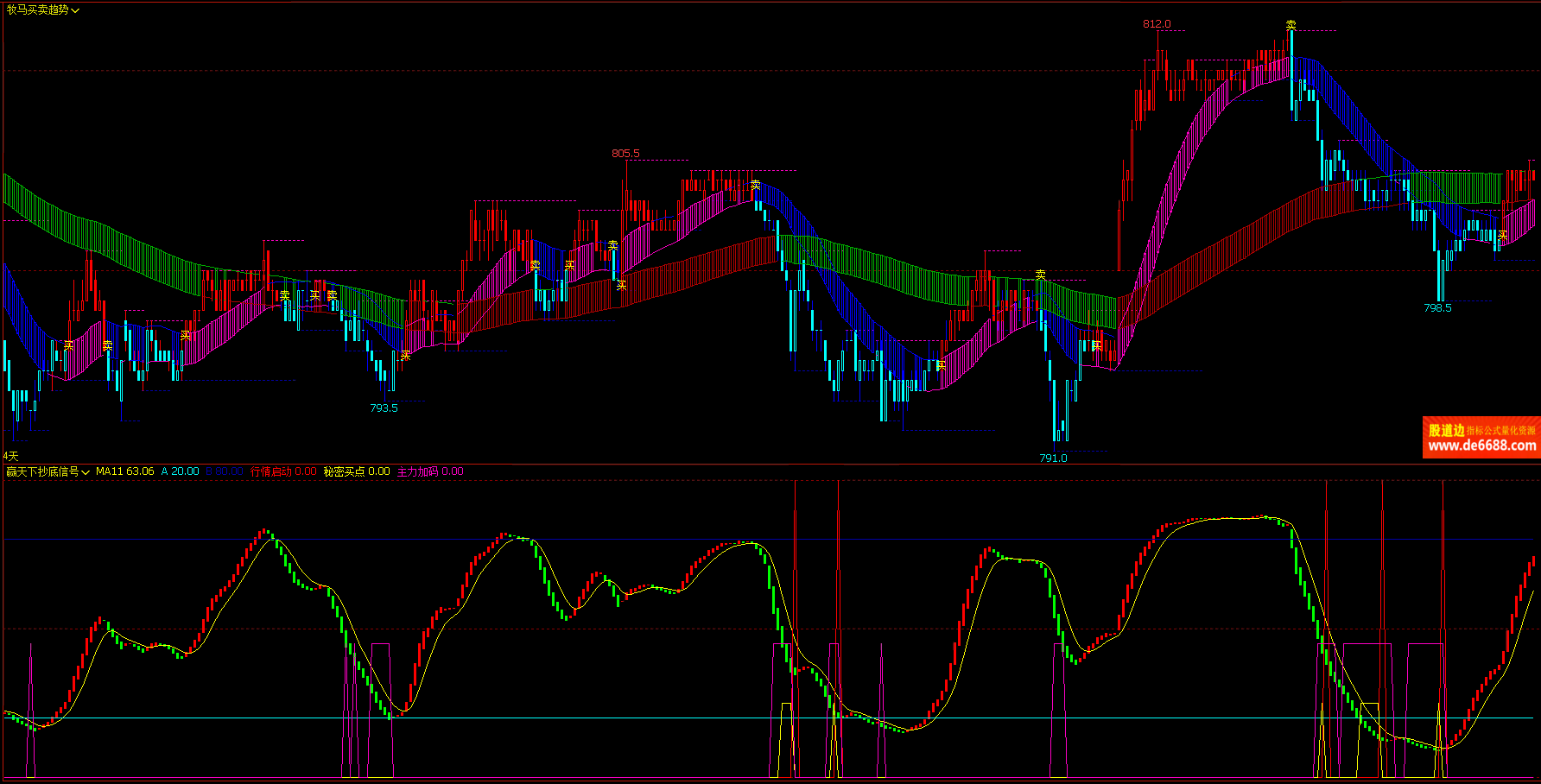Click the 812.0 high price label
This screenshot has height=784, width=1541.
[1157, 24]
